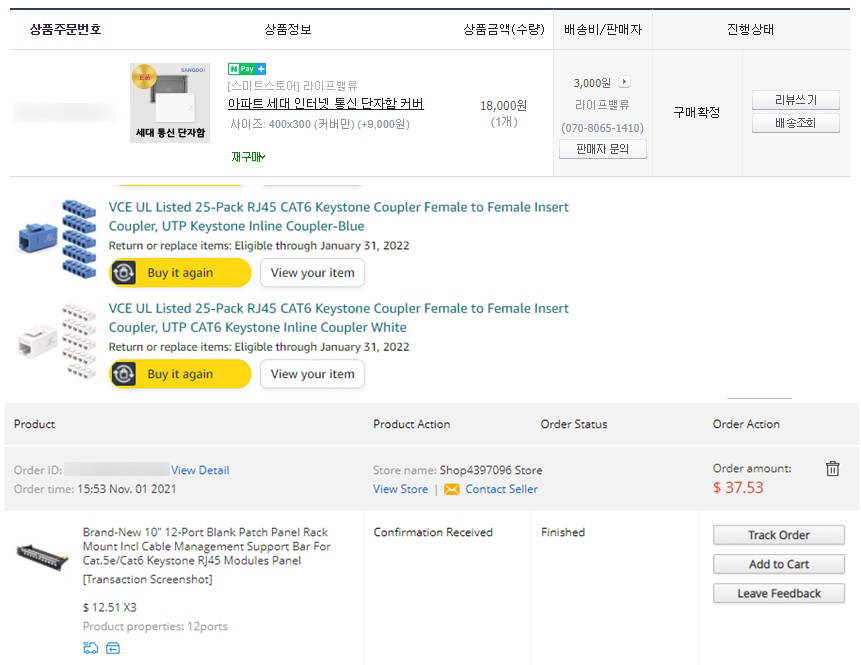Click the $ 12.51 X3 price line

click(x=109, y=607)
